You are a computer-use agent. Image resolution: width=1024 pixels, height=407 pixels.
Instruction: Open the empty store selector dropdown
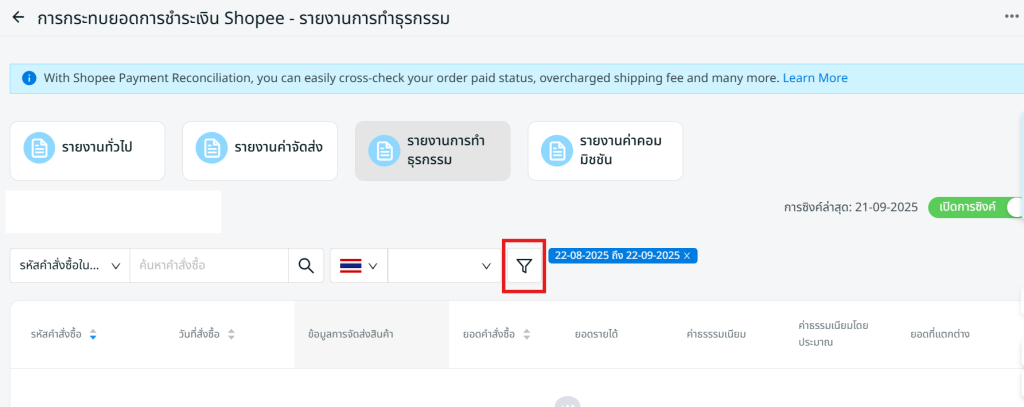pos(443,266)
